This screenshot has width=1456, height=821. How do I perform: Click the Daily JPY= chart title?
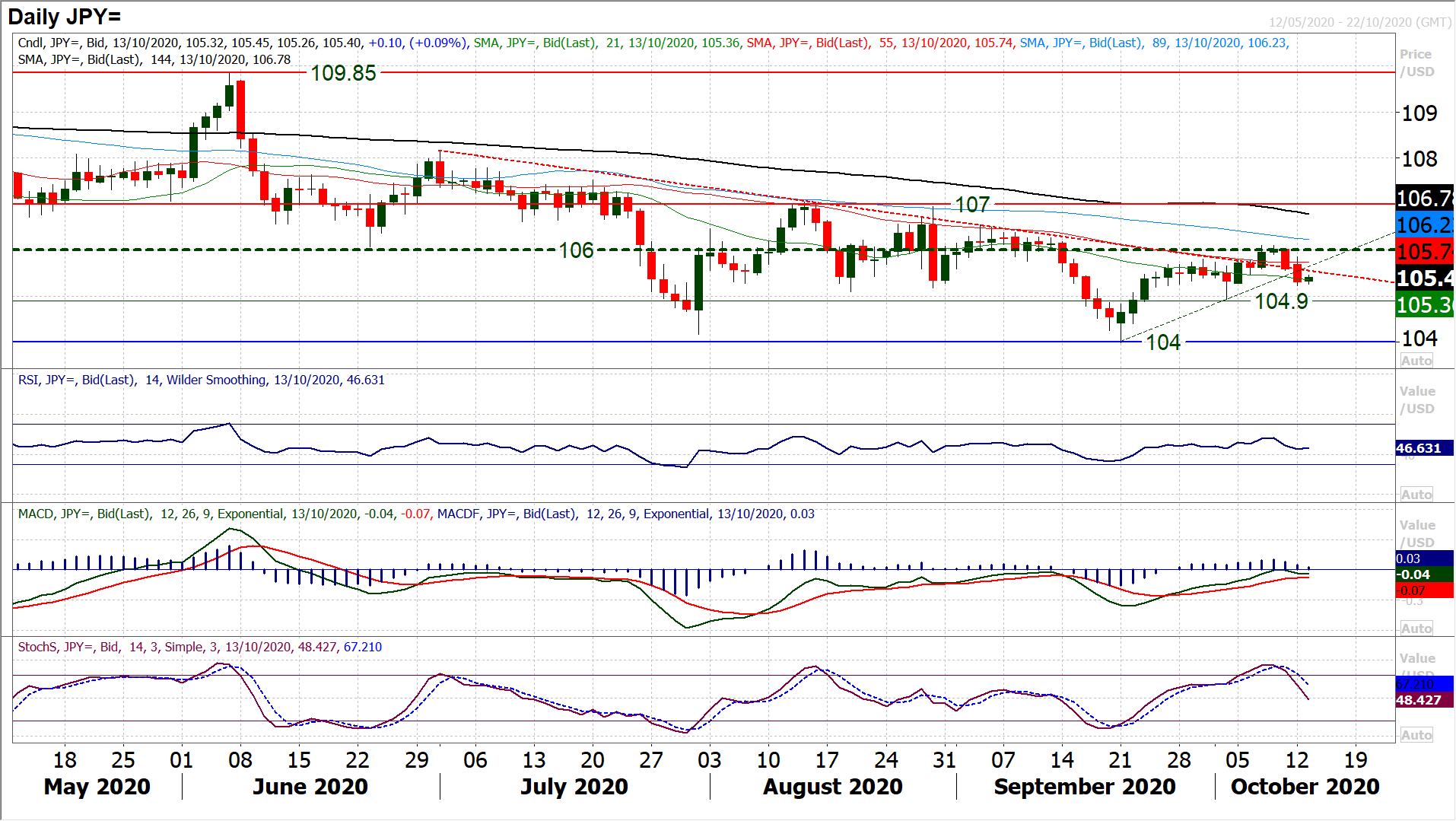coord(65,16)
